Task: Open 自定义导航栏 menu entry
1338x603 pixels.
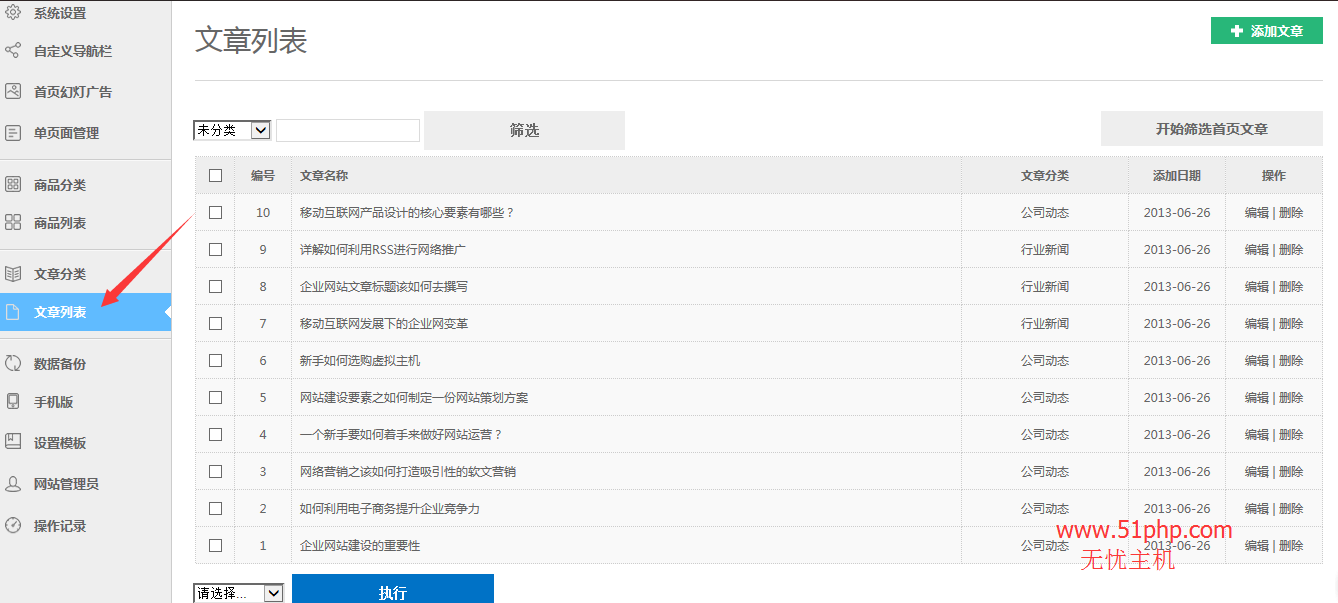Action: tap(73, 51)
